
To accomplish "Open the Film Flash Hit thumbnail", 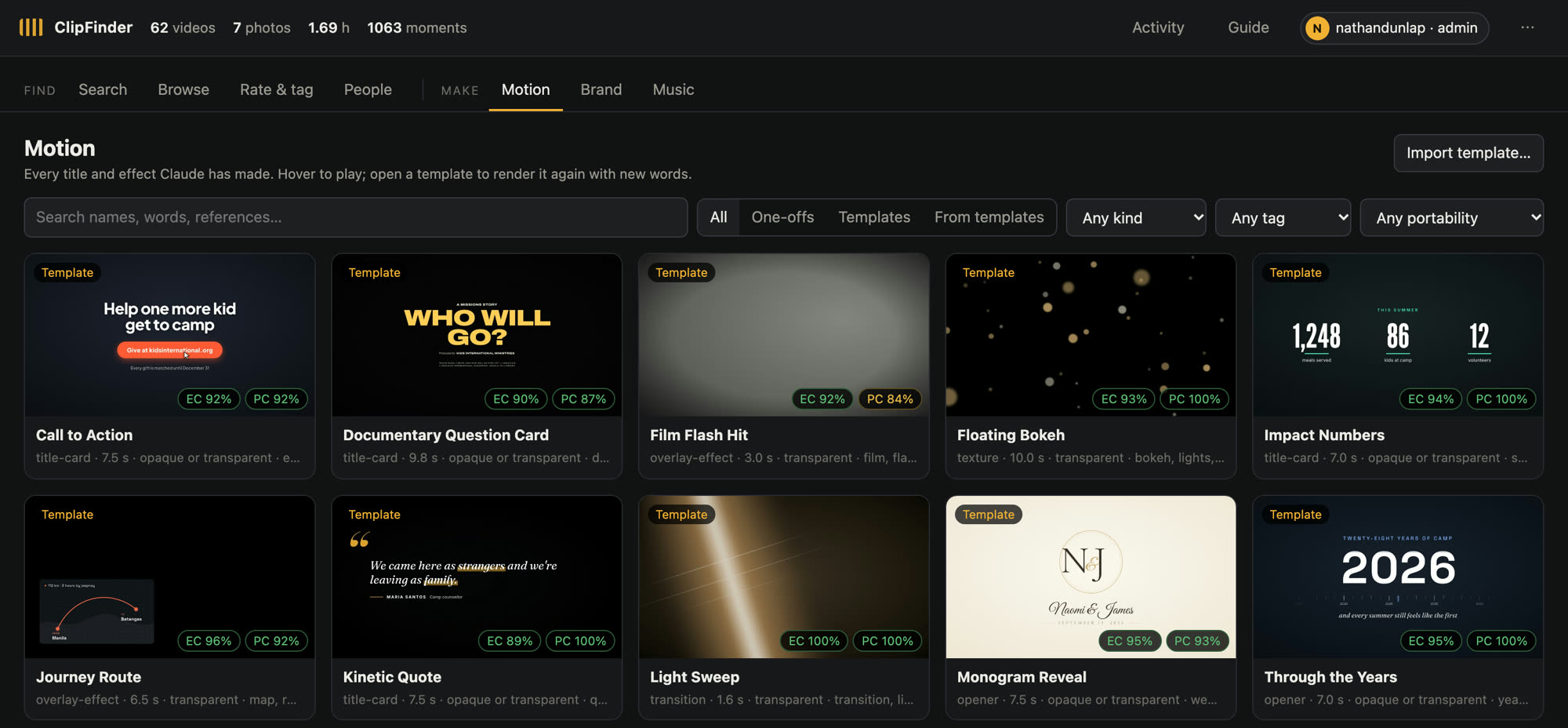I will point(784,335).
